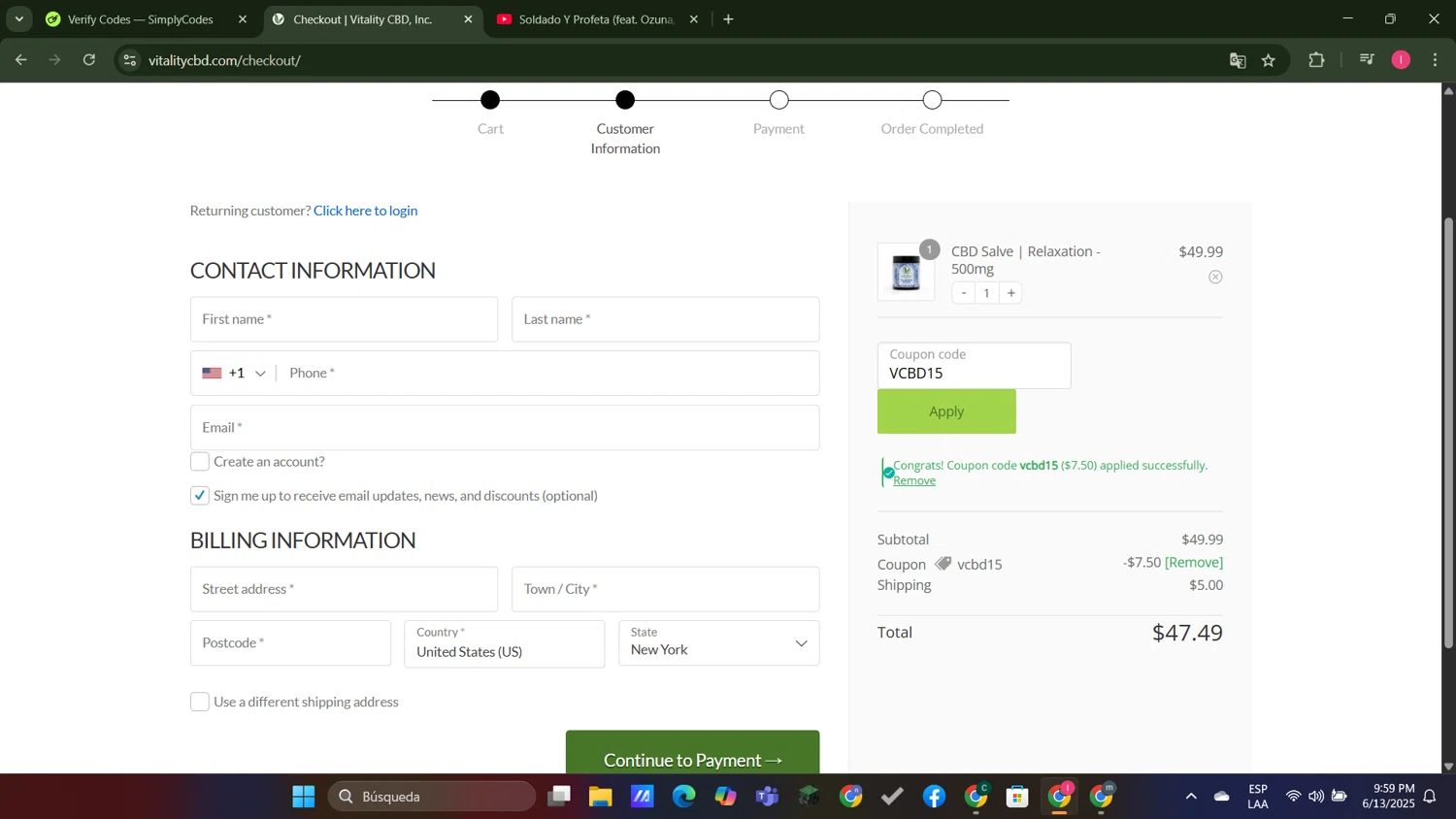
Task: Open the volume control in system tray
Action: (x=1316, y=797)
